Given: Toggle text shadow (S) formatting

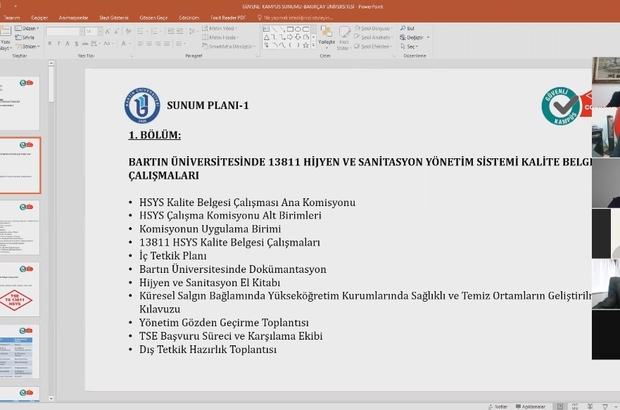Looking at the screenshot, I should pos(76,43).
